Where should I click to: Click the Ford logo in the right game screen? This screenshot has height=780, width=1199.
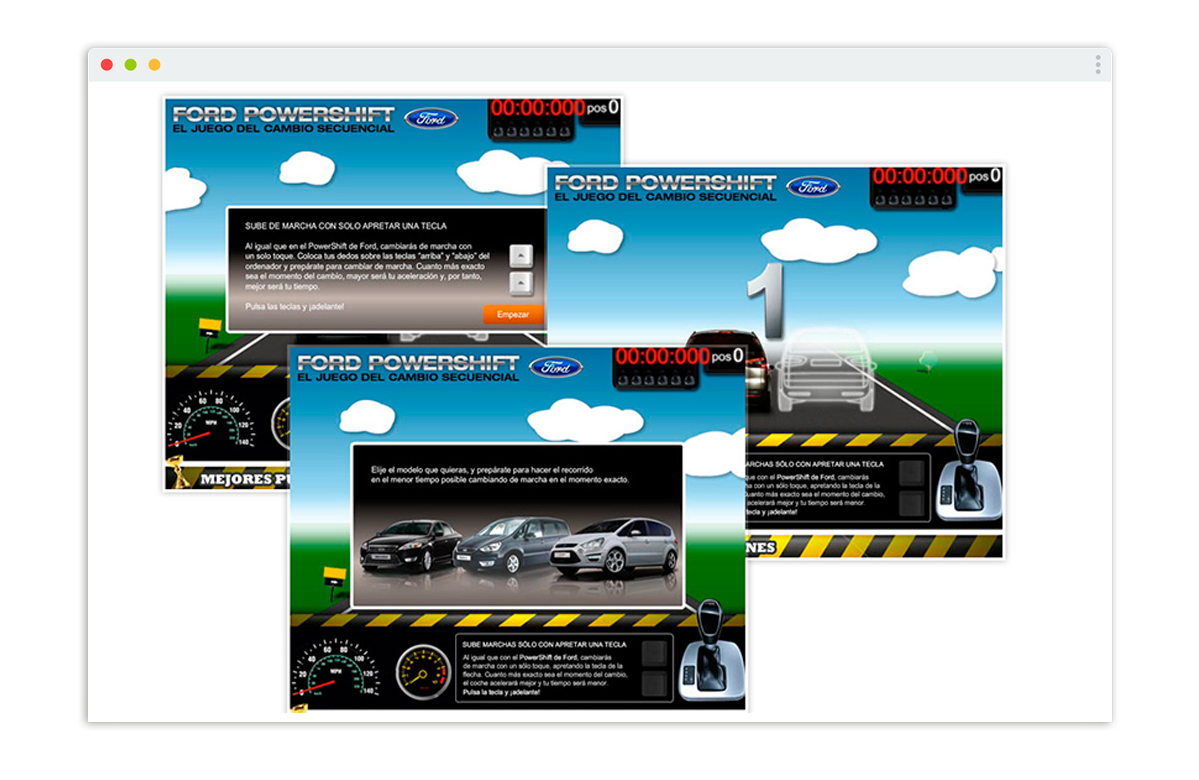813,187
